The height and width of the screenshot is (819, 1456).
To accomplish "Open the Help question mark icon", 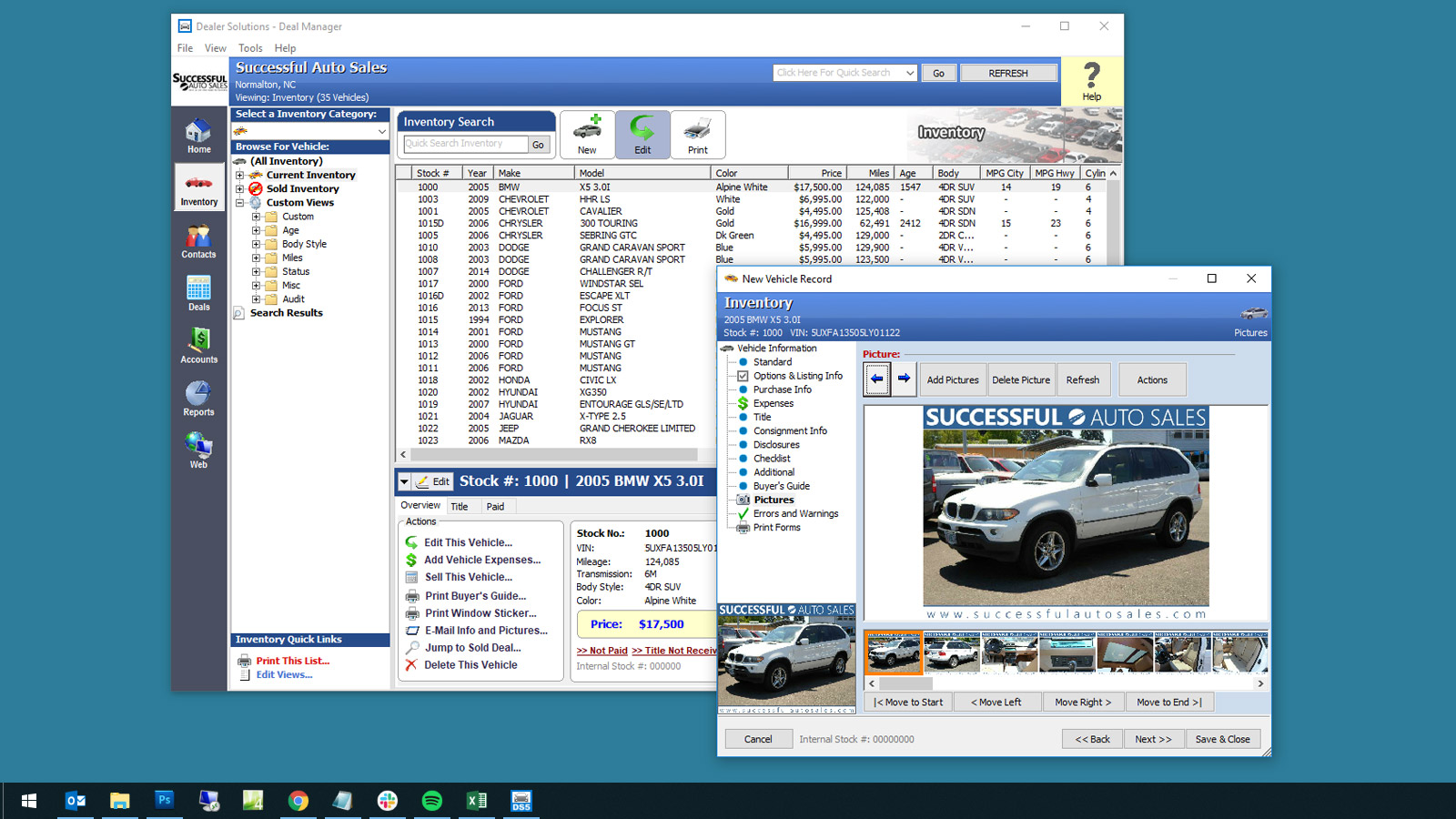I will click(x=1091, y=81).
